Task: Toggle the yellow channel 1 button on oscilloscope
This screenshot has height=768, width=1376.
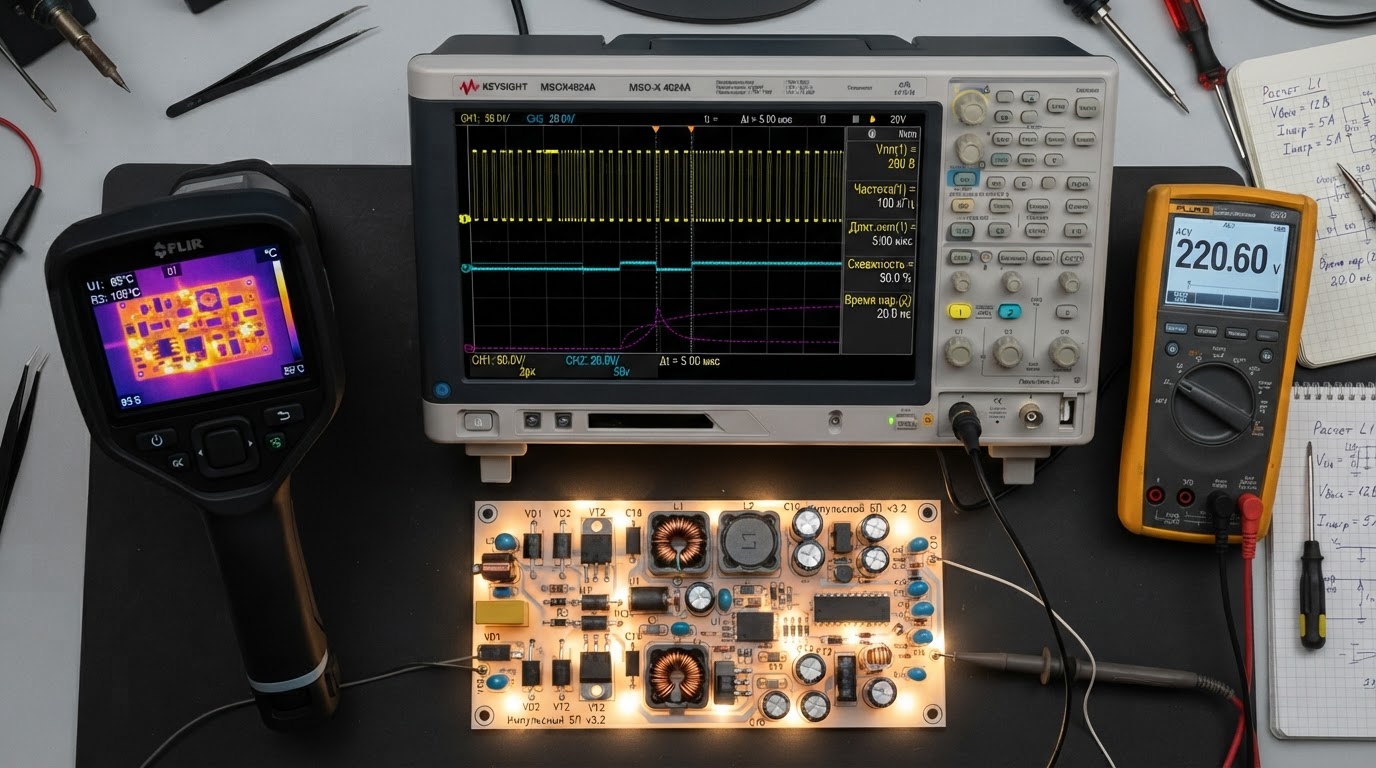Action: (x=961, y=312)
